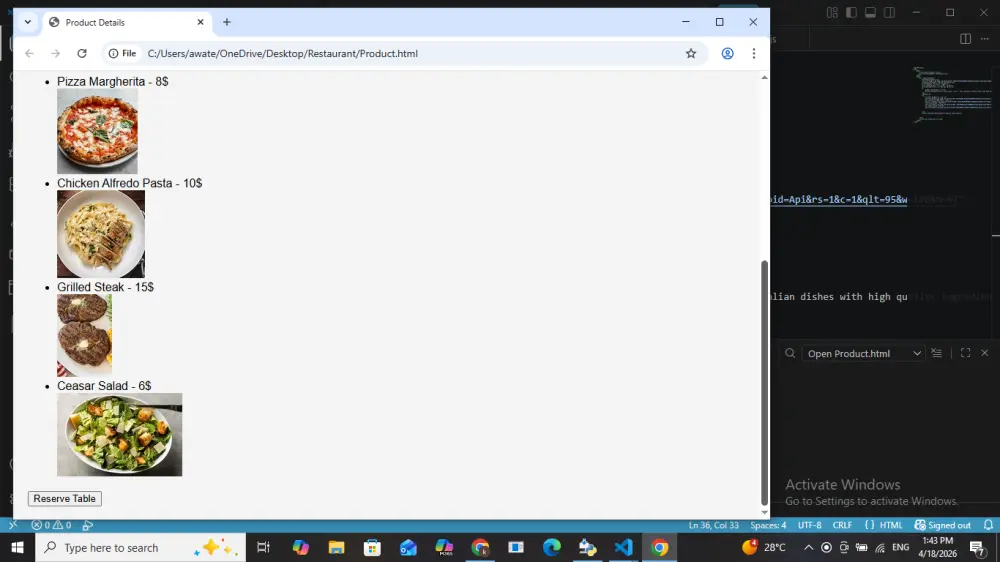Click the Chrome back arrow
This screenshot has width=1000, height=562.
29,54
